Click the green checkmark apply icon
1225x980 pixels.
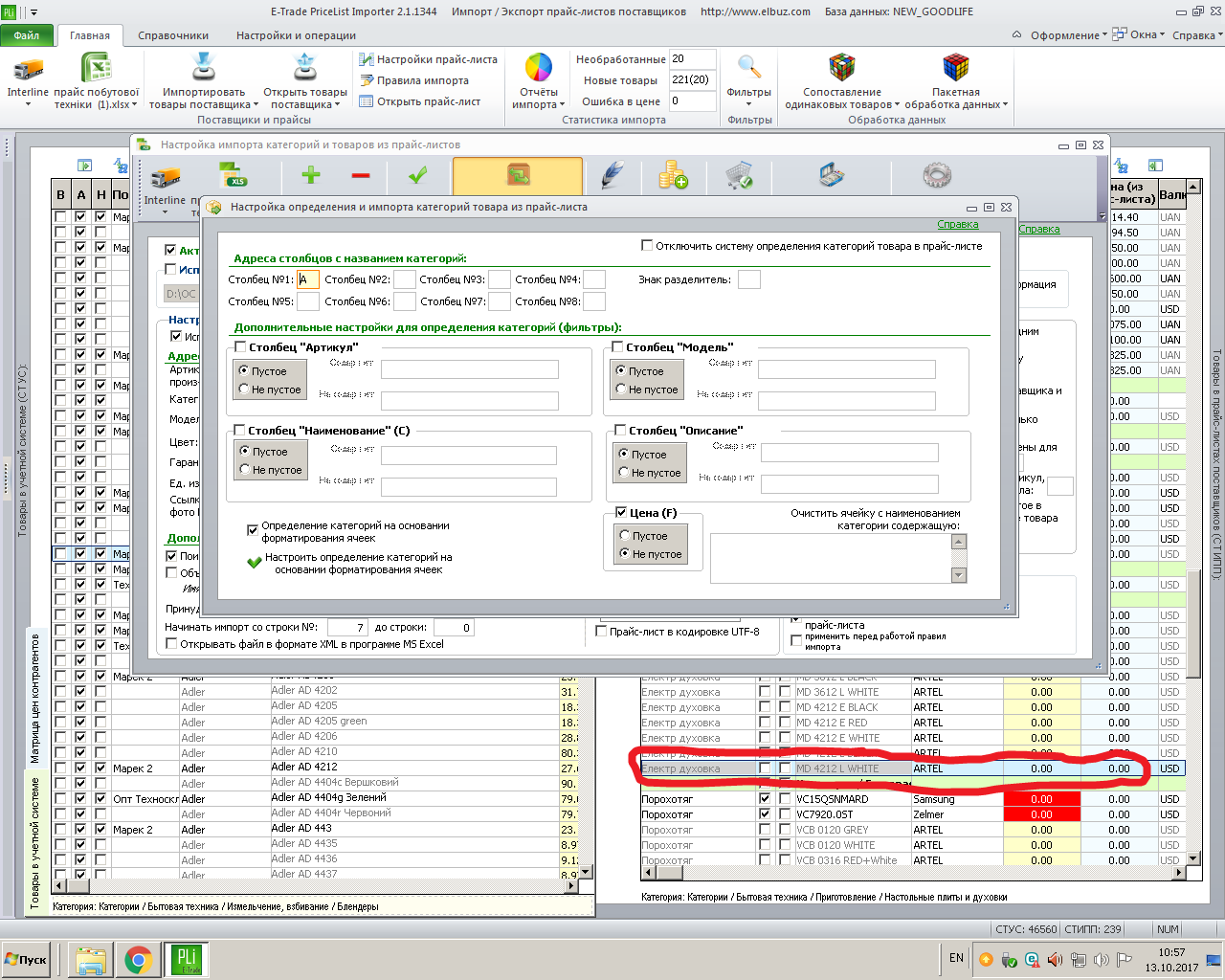(x=417, y=175)
